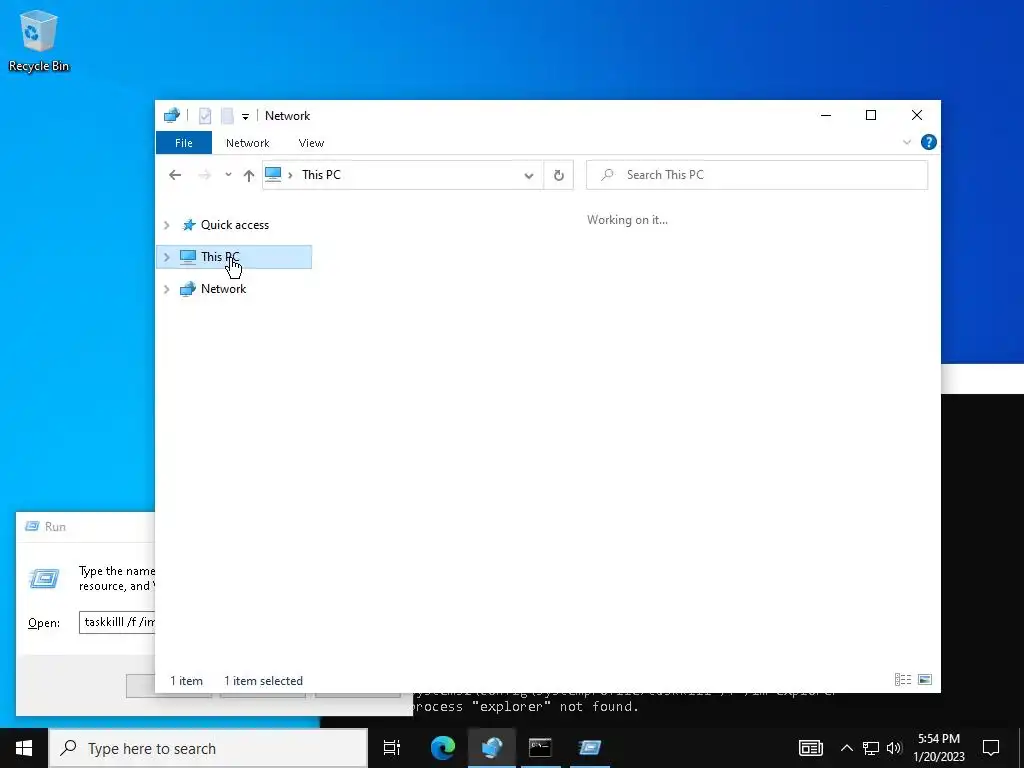This screenshot has height=768, width=1024.
Task: Open Customize Quick Access Toolbar dropdown
Action: tap(246, 117)
